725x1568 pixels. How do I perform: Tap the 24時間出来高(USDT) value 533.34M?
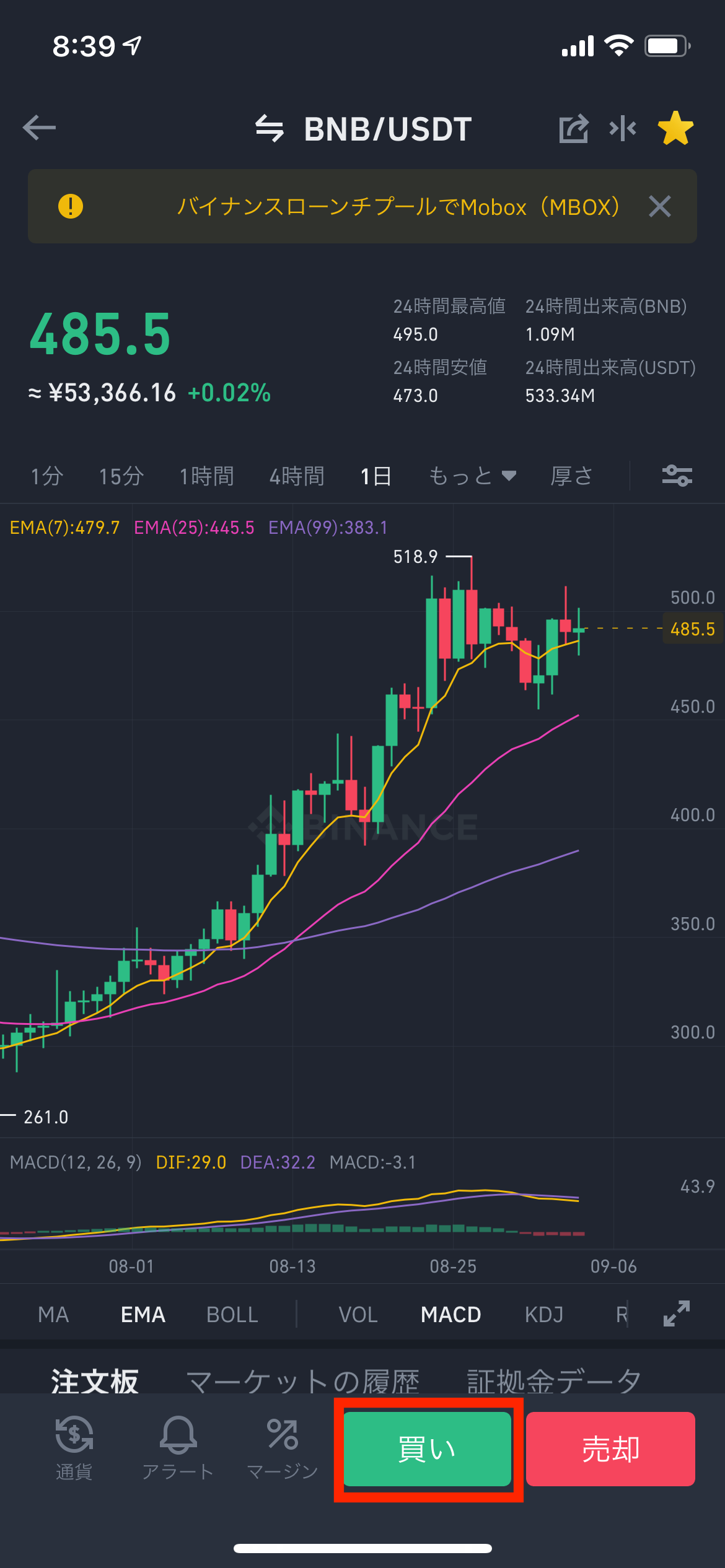click(560, 396)
